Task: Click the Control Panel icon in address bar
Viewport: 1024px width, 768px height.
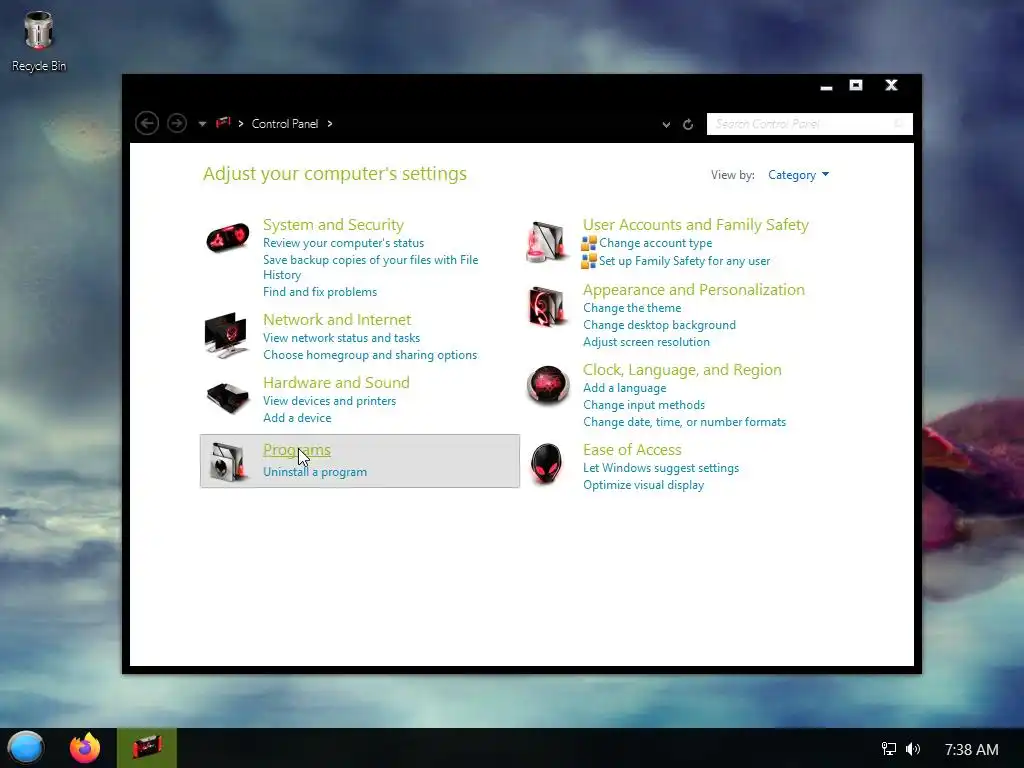Action: (x=223, y=123)
